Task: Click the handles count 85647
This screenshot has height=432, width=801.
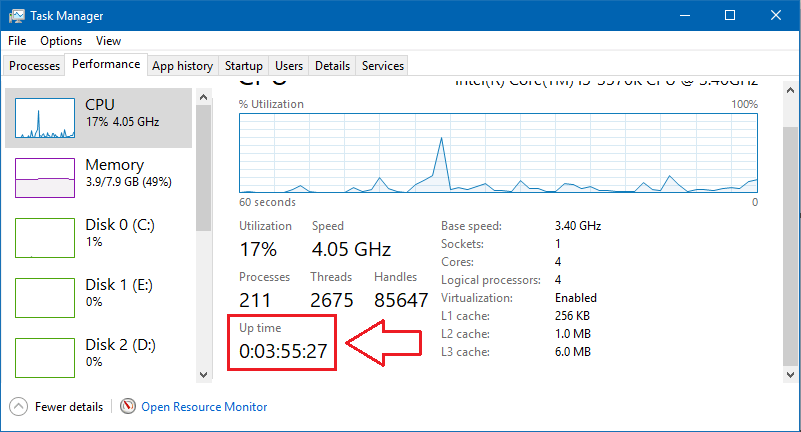Action: coord(401,300)
